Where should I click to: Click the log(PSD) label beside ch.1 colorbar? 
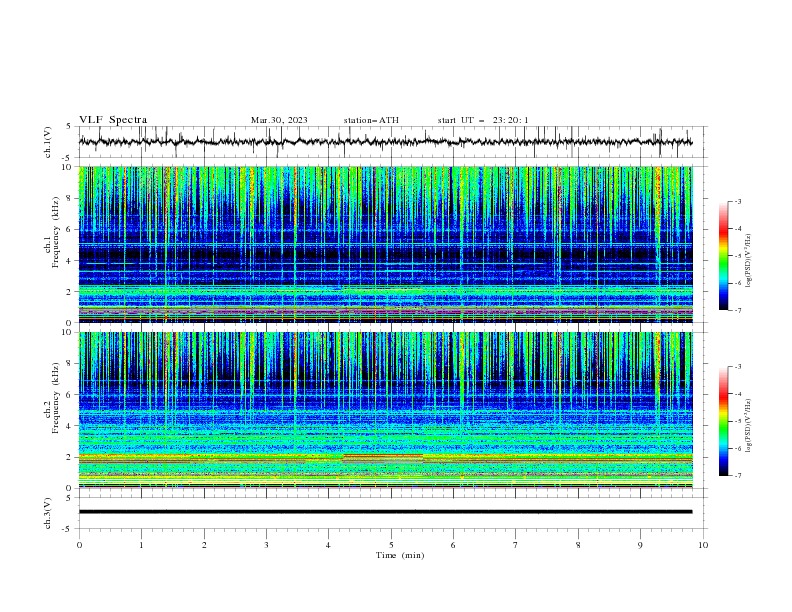[x=749, y=261]
